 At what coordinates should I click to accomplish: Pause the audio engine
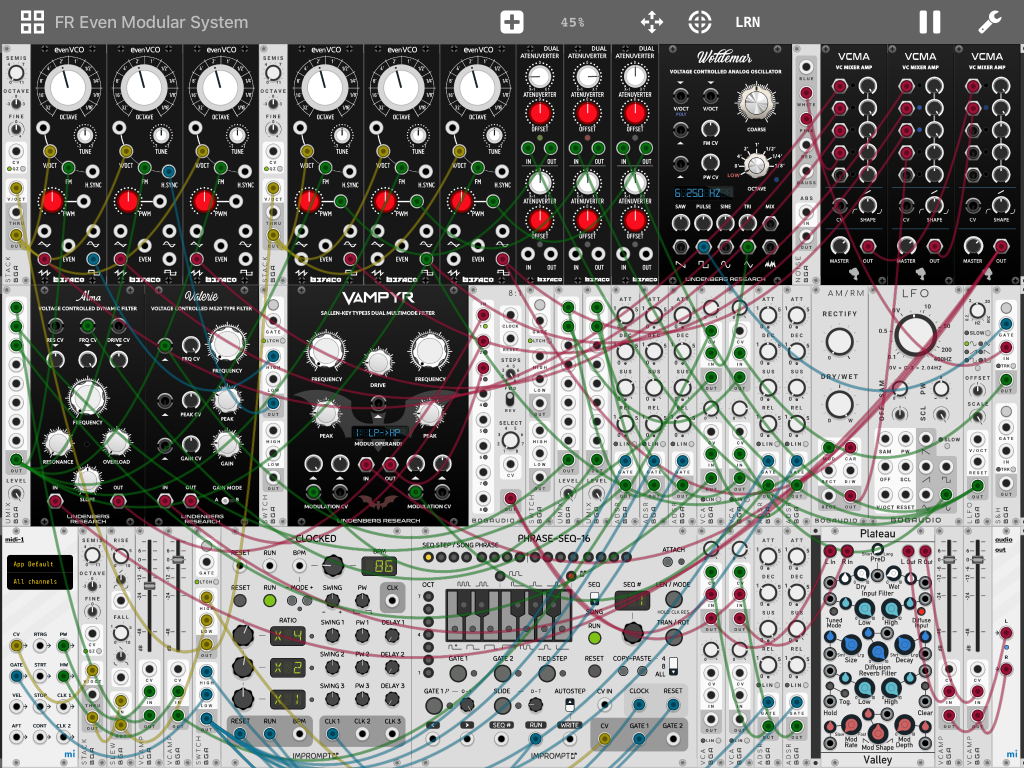tap(929, 22)
